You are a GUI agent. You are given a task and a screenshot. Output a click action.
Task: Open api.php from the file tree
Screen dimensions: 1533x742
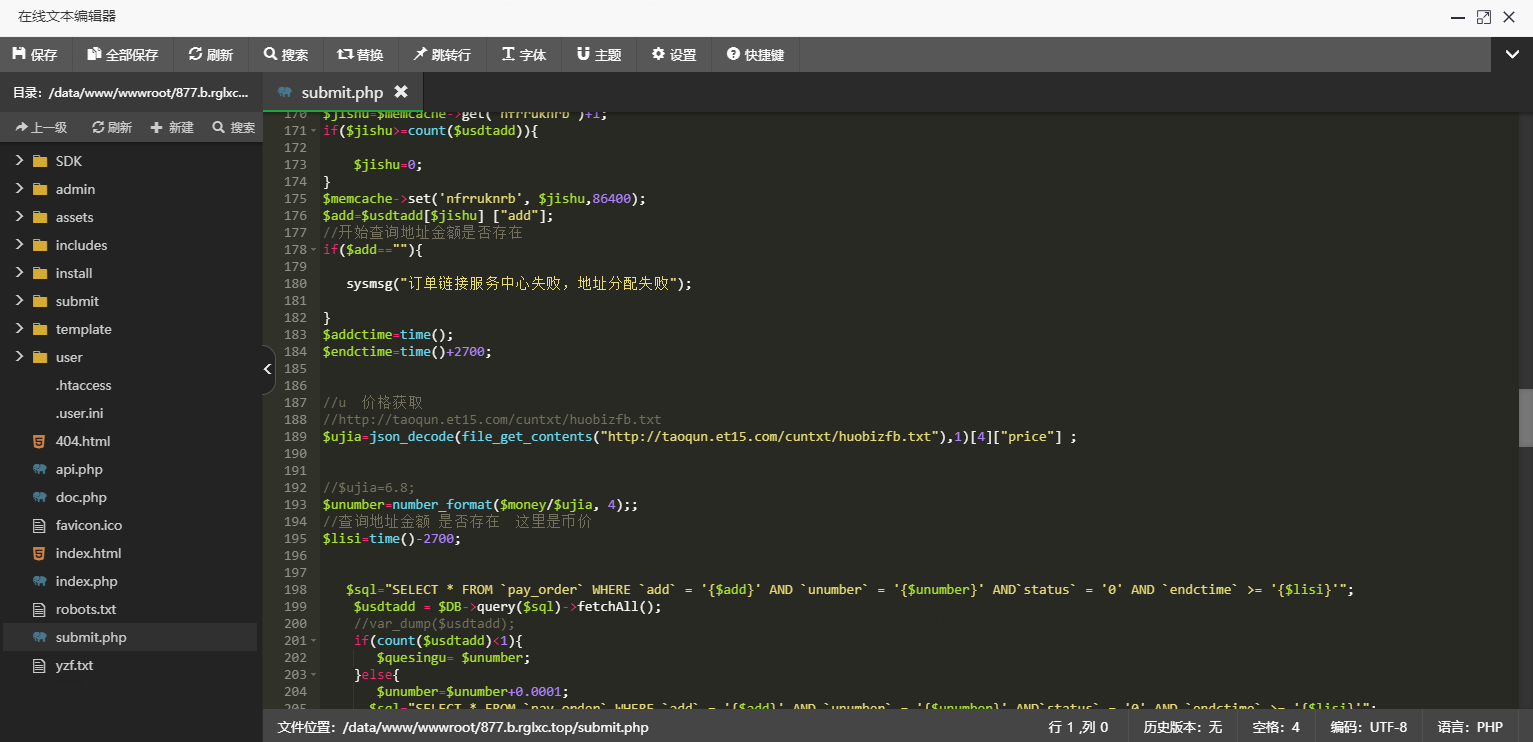click(79, 469)
